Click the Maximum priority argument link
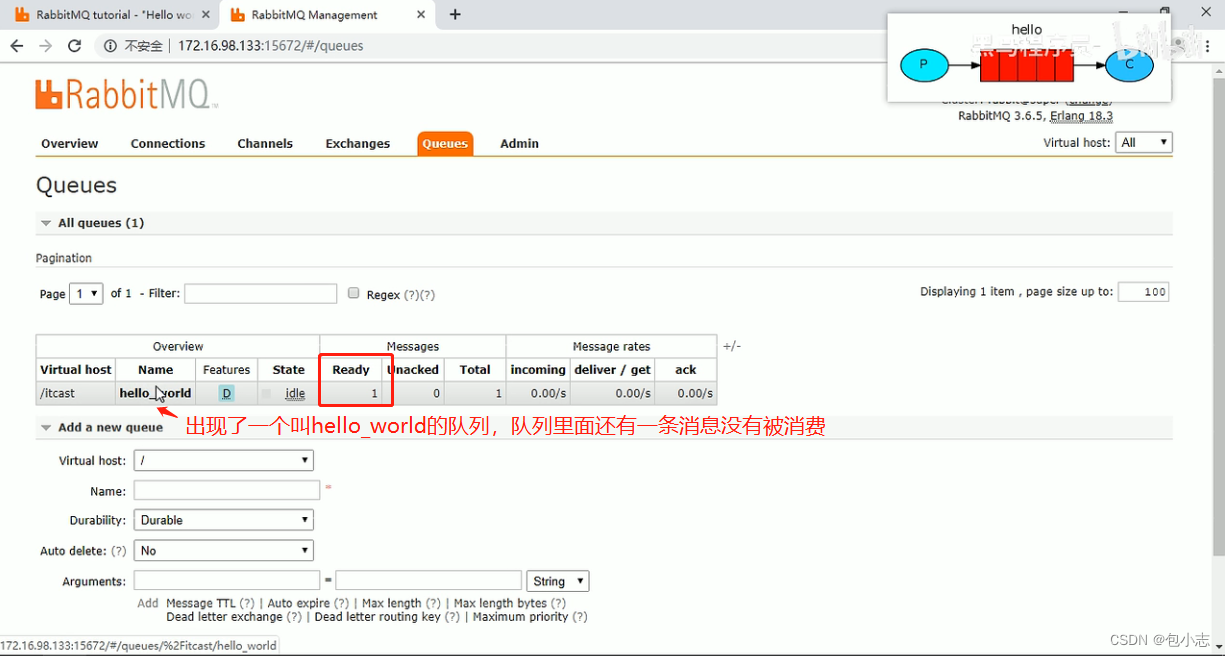 tap(521, 617)
